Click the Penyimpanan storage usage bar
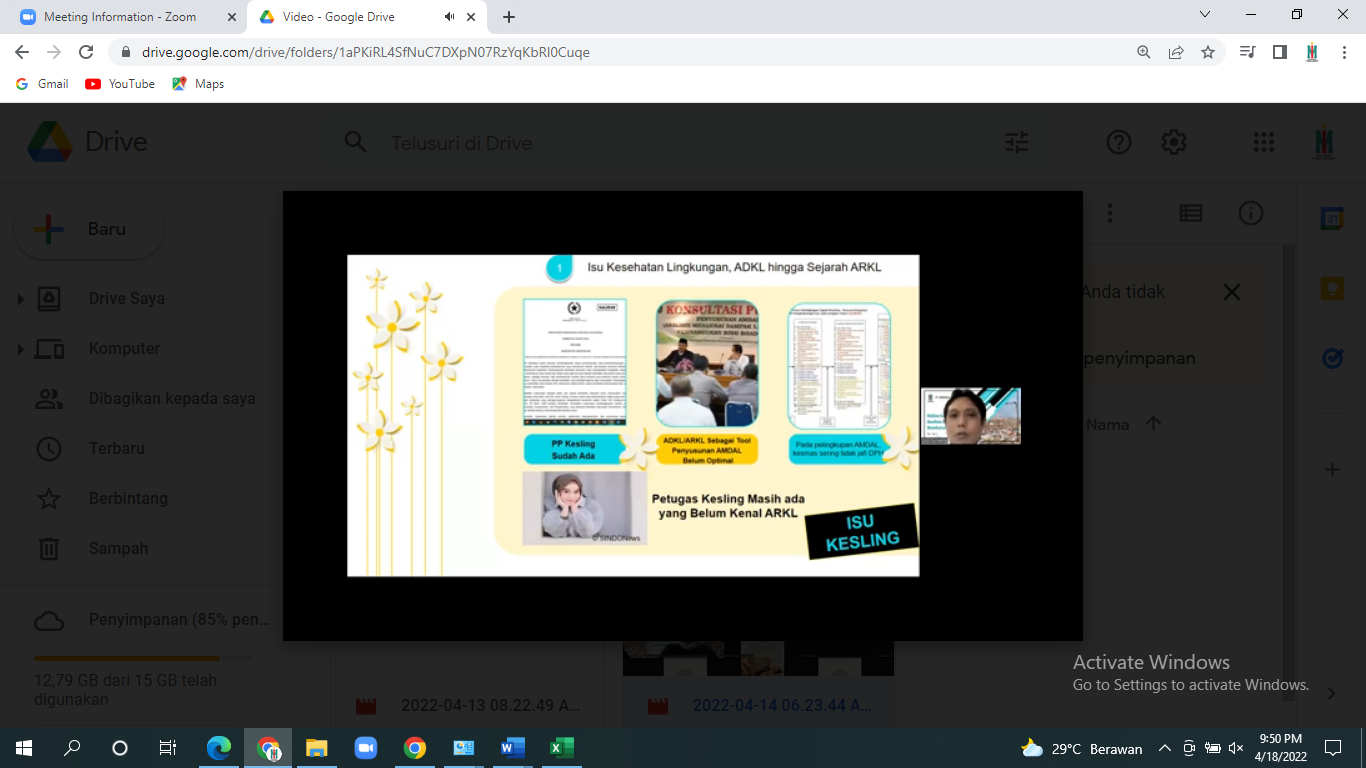The height and width of the screenshot is (768, 1366). click(x=143, y=658)
